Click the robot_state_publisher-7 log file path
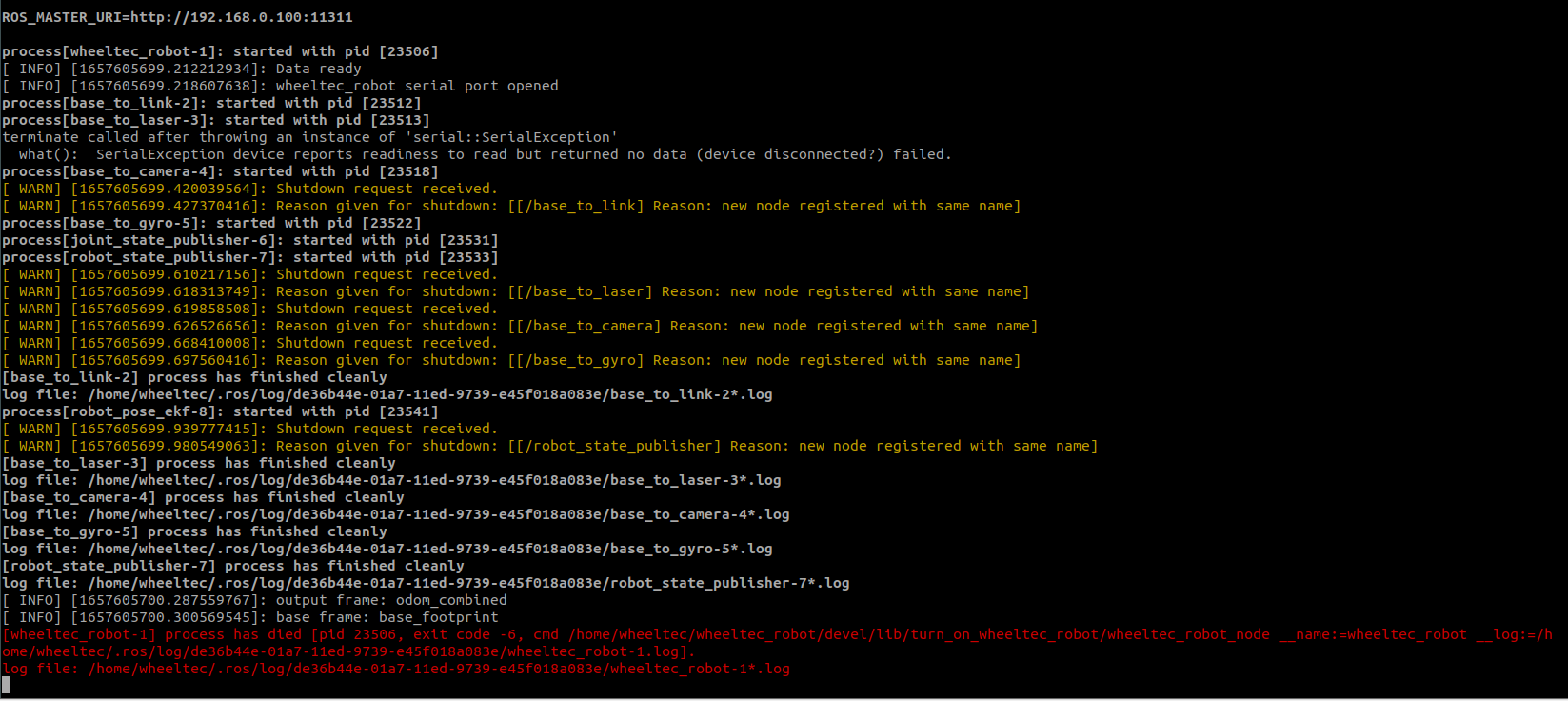1568x701 pixels. [x=468, y=583]
